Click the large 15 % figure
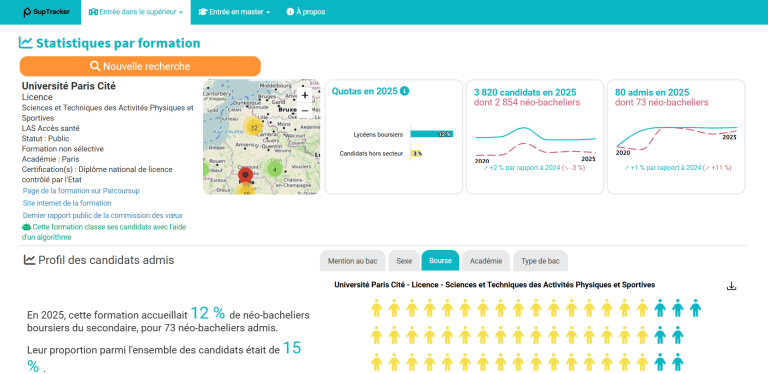Screen dimensions: 768x374 coord(292,349)
